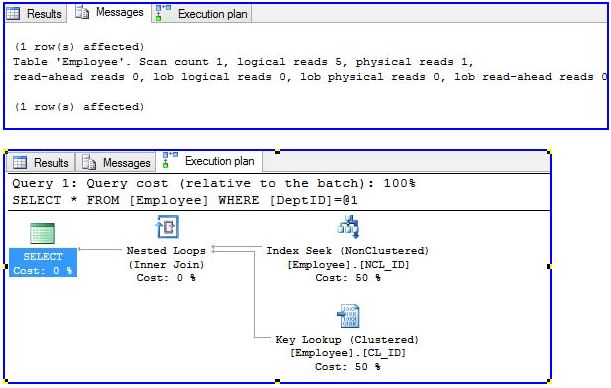Select the 'Key Lookup (Clustered)' label

coord(347,340)
